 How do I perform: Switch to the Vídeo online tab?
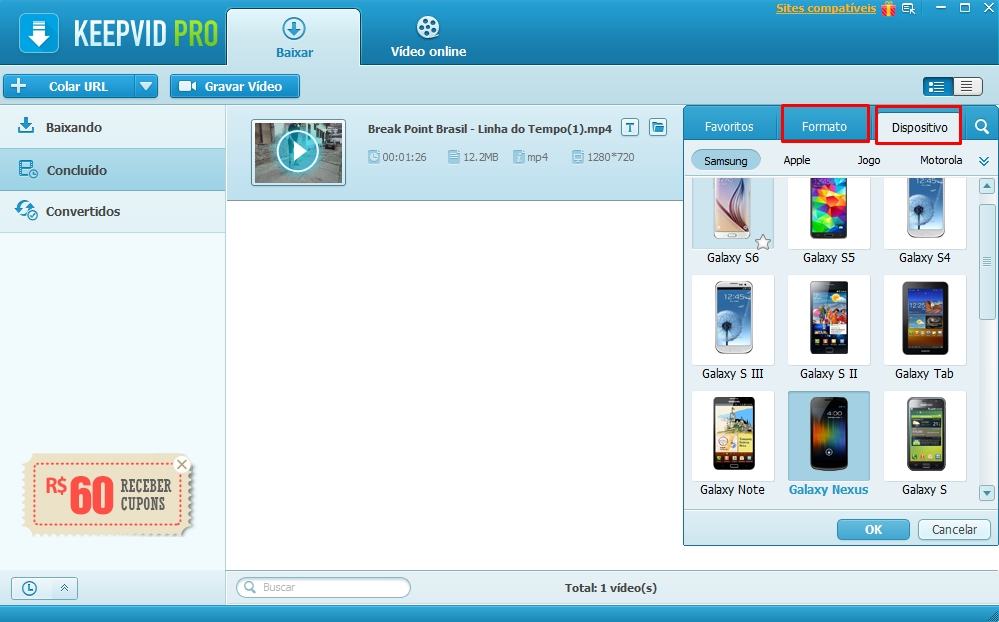[428, 37]
